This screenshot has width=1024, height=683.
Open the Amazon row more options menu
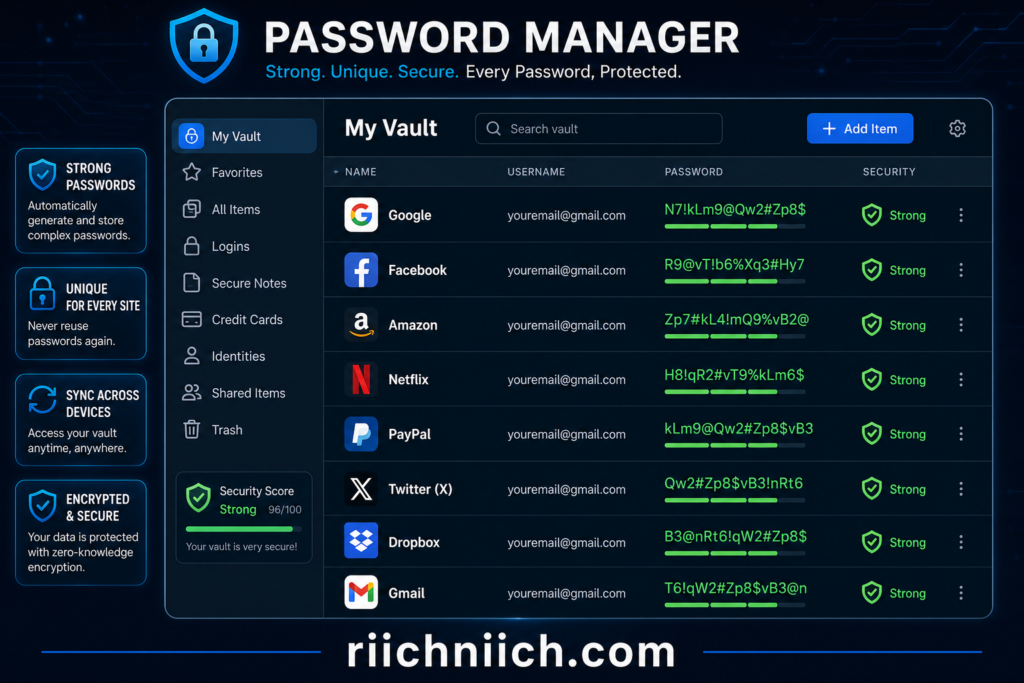point(961,325)
